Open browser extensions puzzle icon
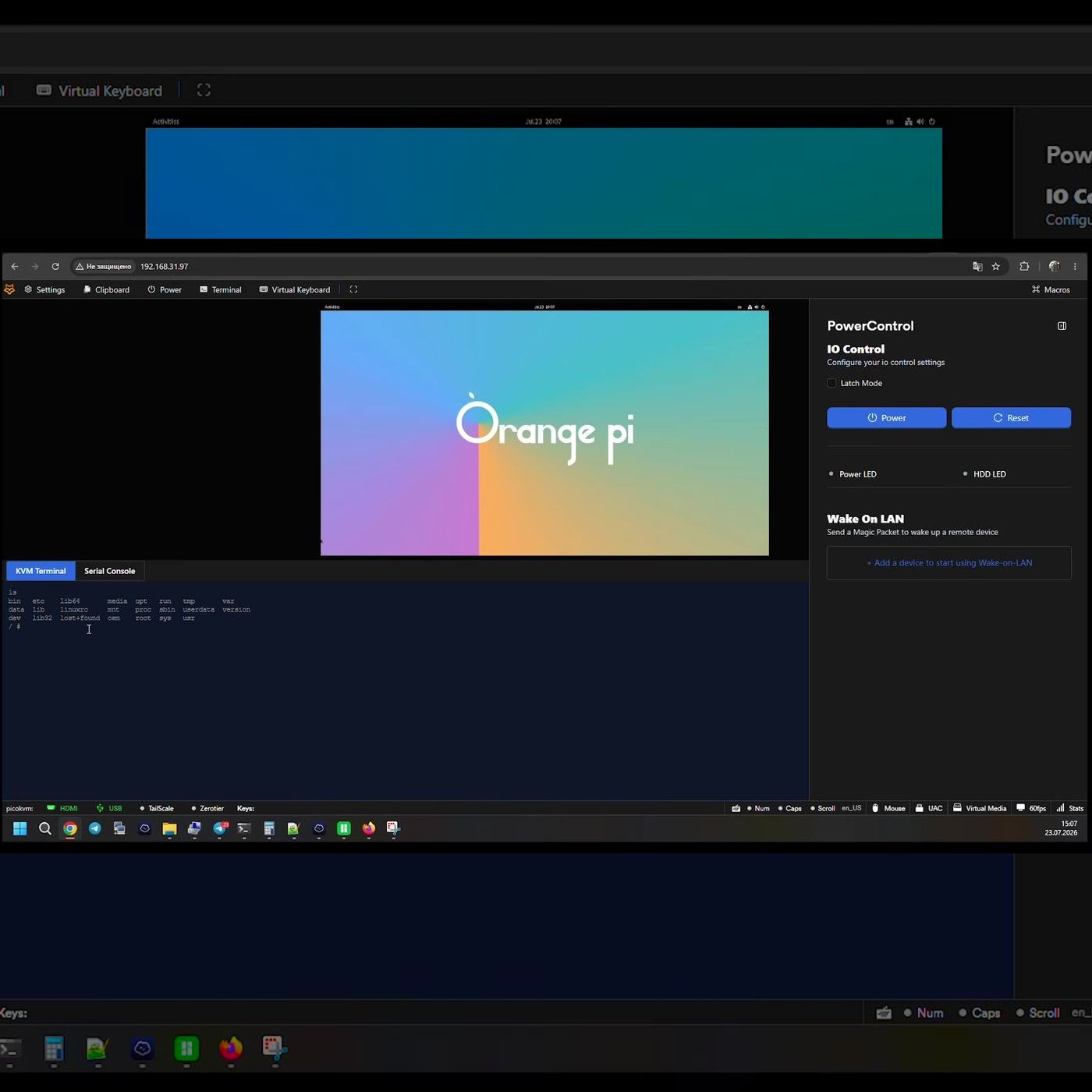The image size is (1092, 1092). coord(1024,266)
